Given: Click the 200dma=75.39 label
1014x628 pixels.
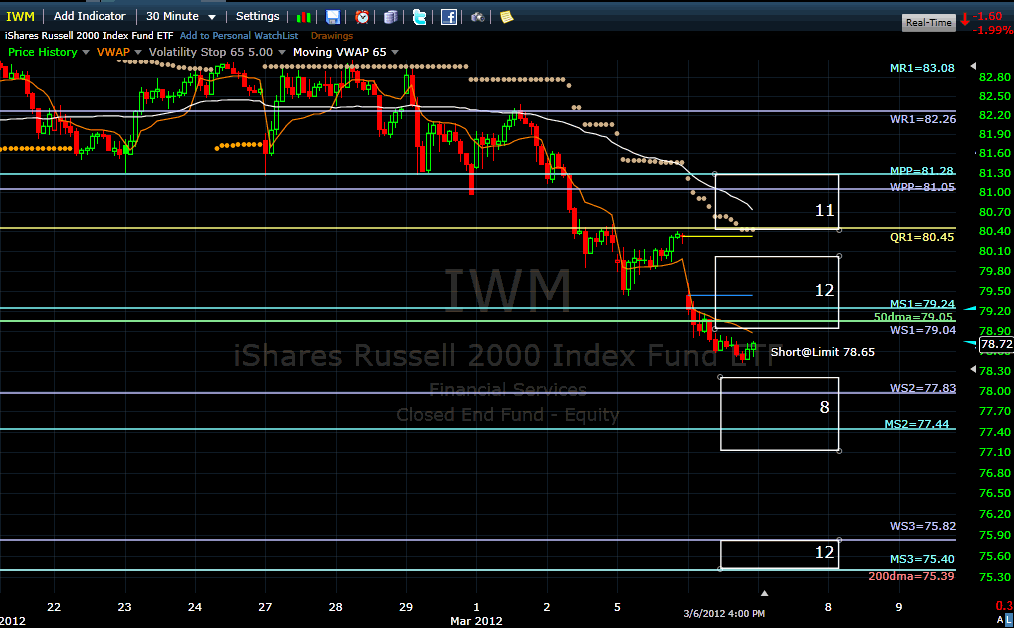Looking at the screenshot, I should (x=911, y=576).
